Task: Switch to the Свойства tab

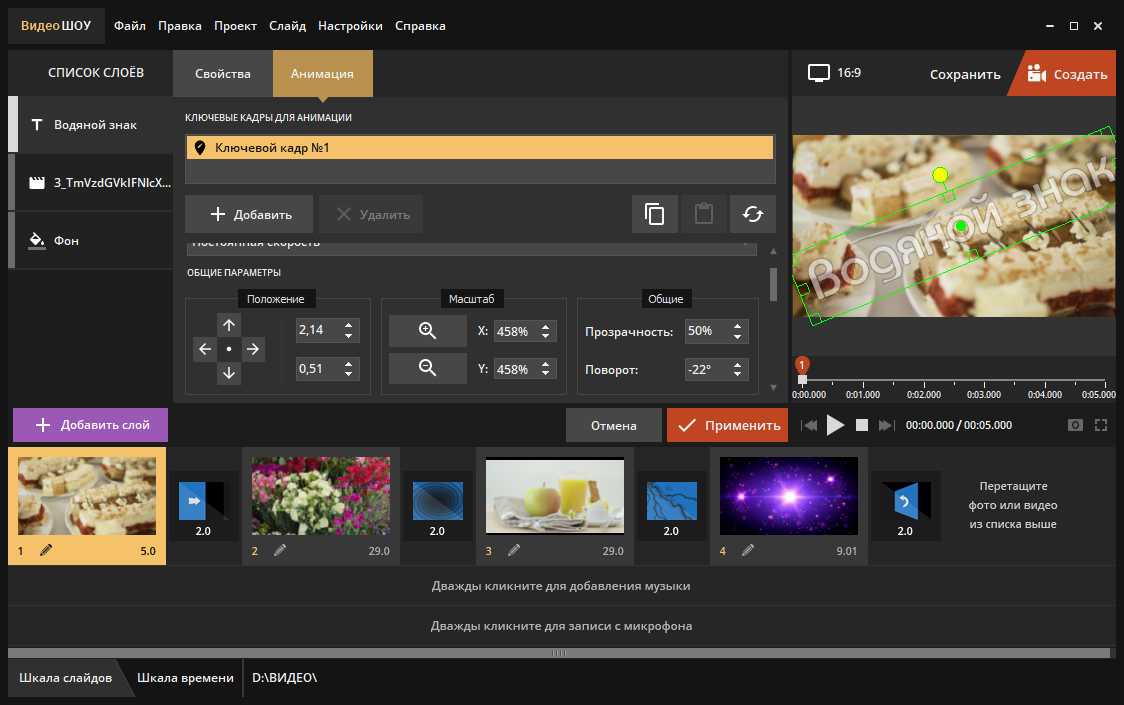Action: point(223,74)
